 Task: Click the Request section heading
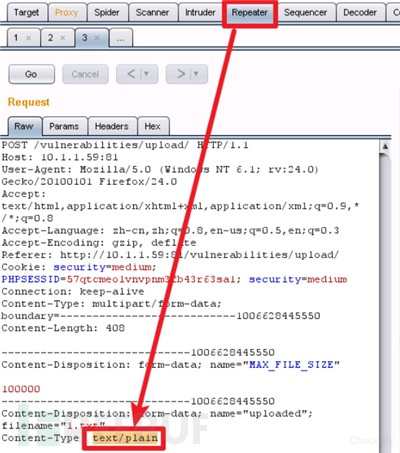[29, 102]
